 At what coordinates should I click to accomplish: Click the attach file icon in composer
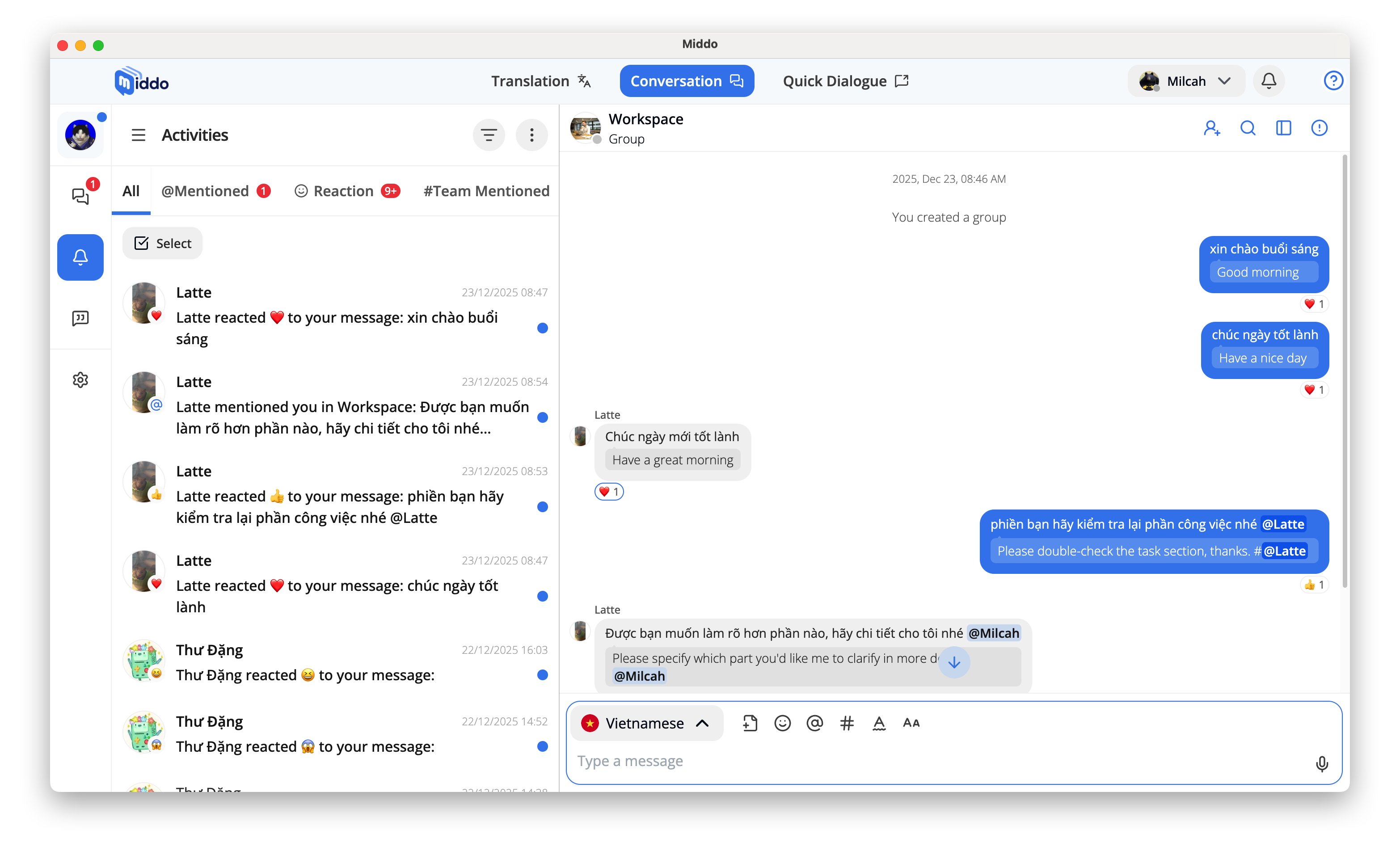click(x=750, y=723)
